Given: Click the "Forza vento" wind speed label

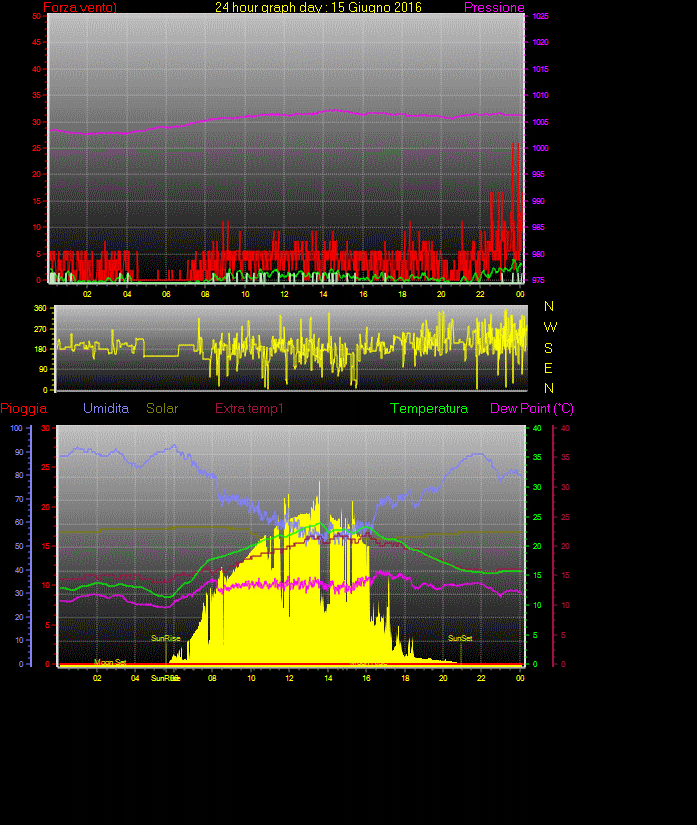Looking at the screenshot, I should tap(80, 8).
